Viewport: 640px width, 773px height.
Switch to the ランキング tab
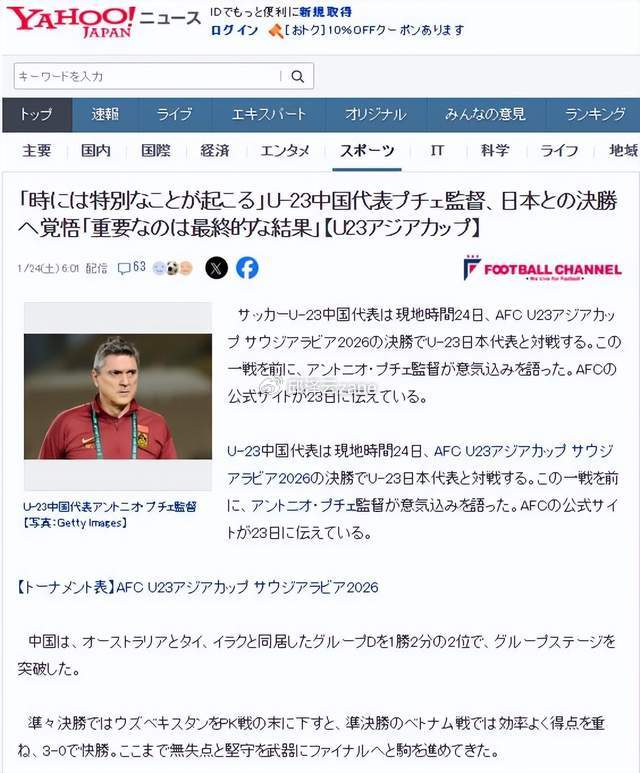[x=595, y=114]
